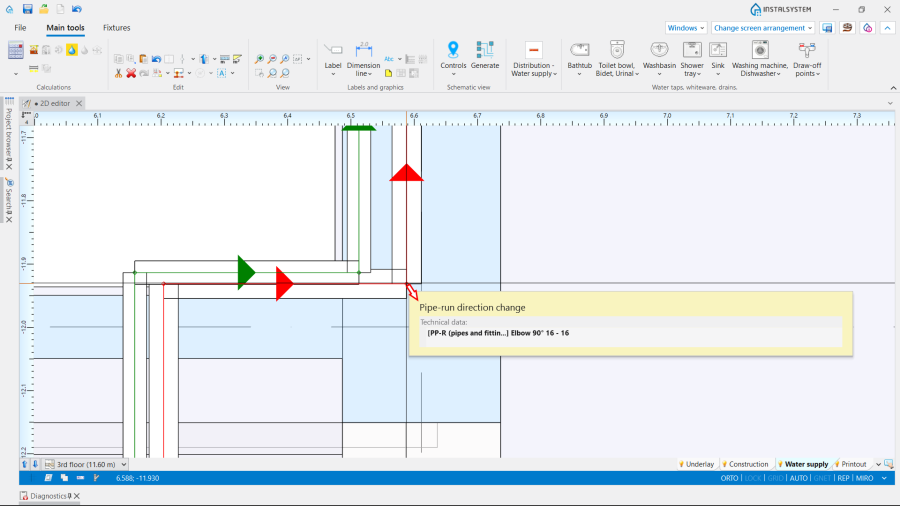Open the 3rd floor level dropdown
900x506 pixels.
point(91,464)
